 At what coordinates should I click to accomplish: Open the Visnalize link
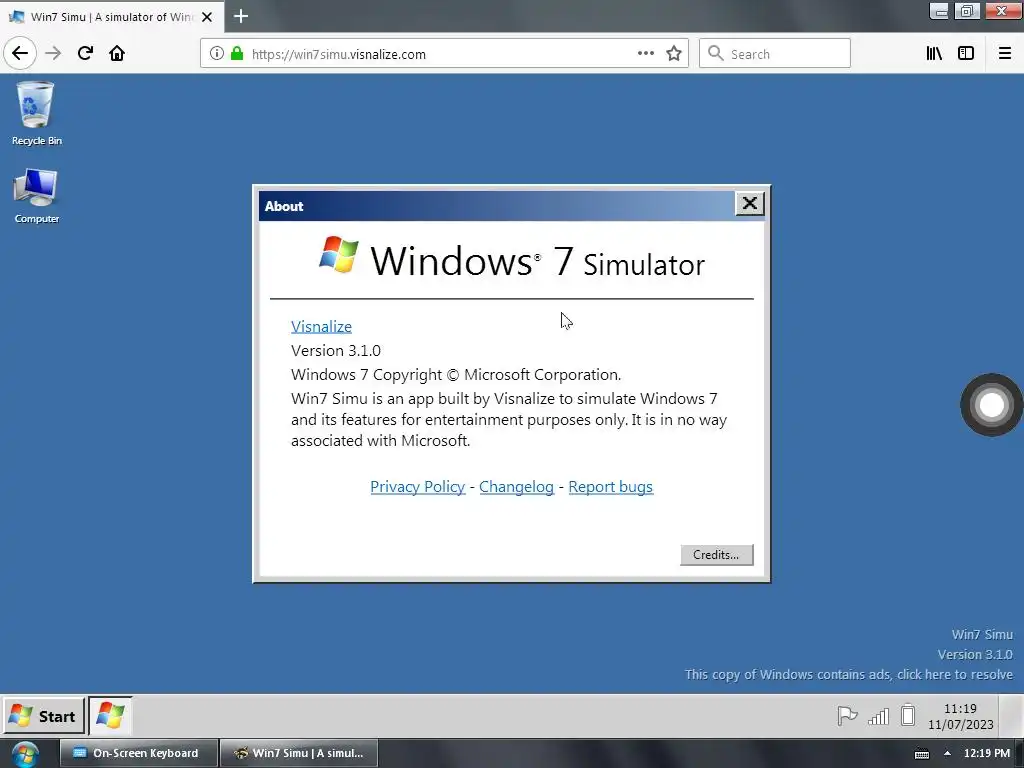(x=321, y=327)
